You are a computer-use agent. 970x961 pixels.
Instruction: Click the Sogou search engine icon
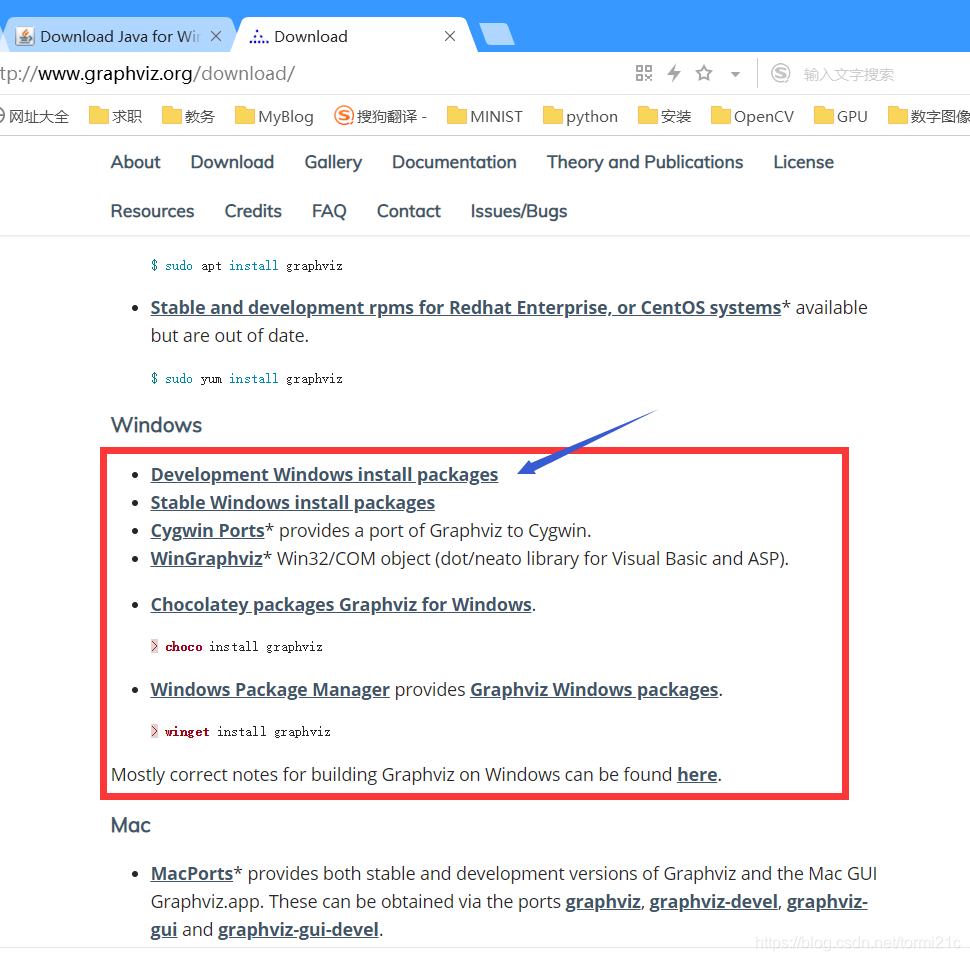[x=780, y=73]
